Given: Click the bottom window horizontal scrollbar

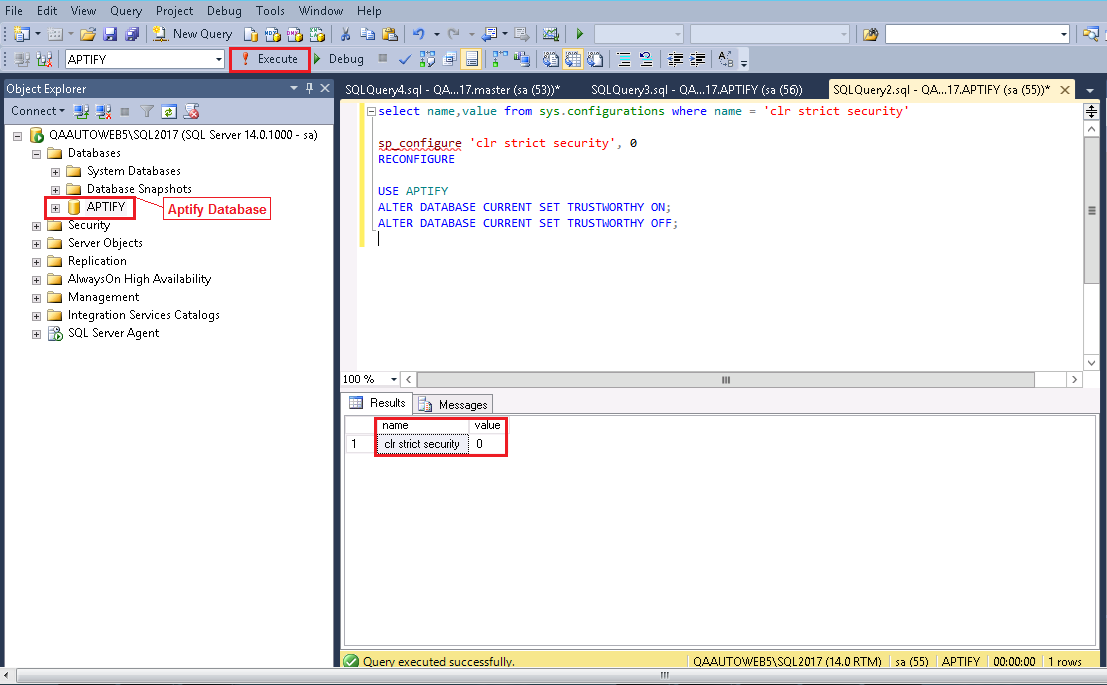Looking at the screenshot, I should (664, 675).
